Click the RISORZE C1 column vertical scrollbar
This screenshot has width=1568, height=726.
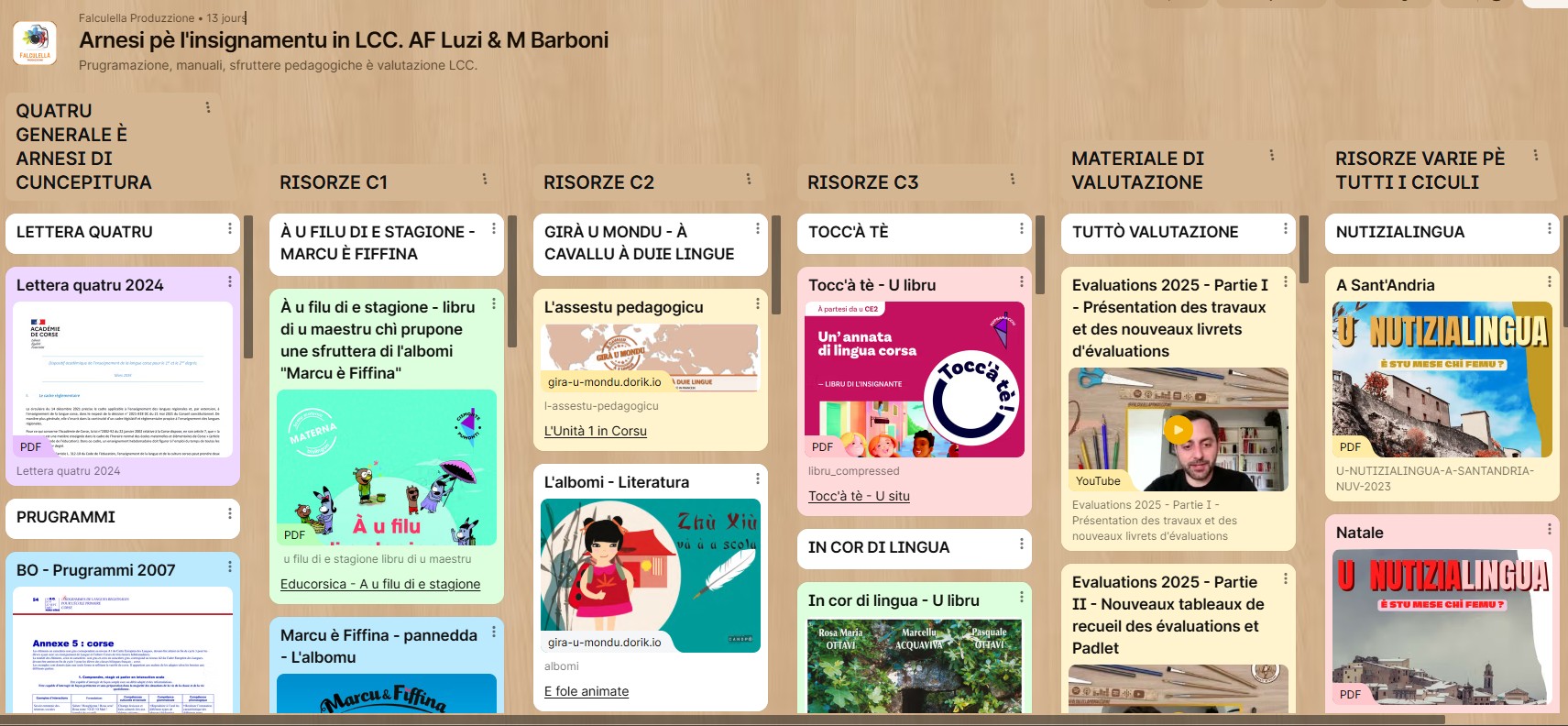512,280
